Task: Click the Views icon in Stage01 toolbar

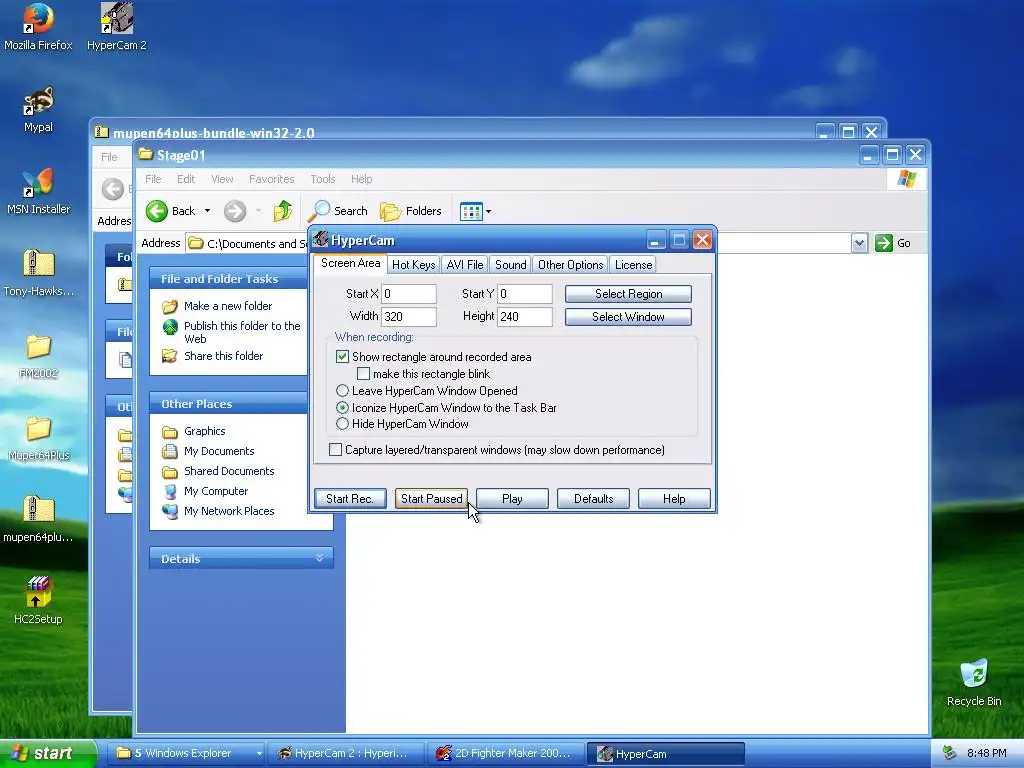Action: 470,211
